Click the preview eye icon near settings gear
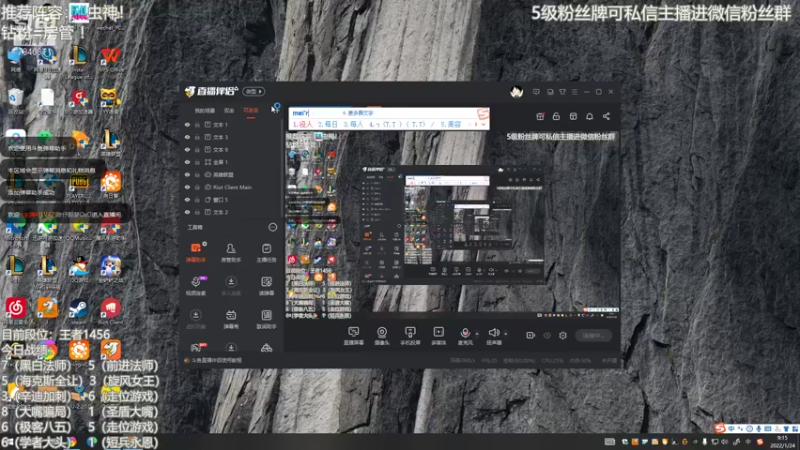Viewport: 800px width, 450px height. [547, 335]
